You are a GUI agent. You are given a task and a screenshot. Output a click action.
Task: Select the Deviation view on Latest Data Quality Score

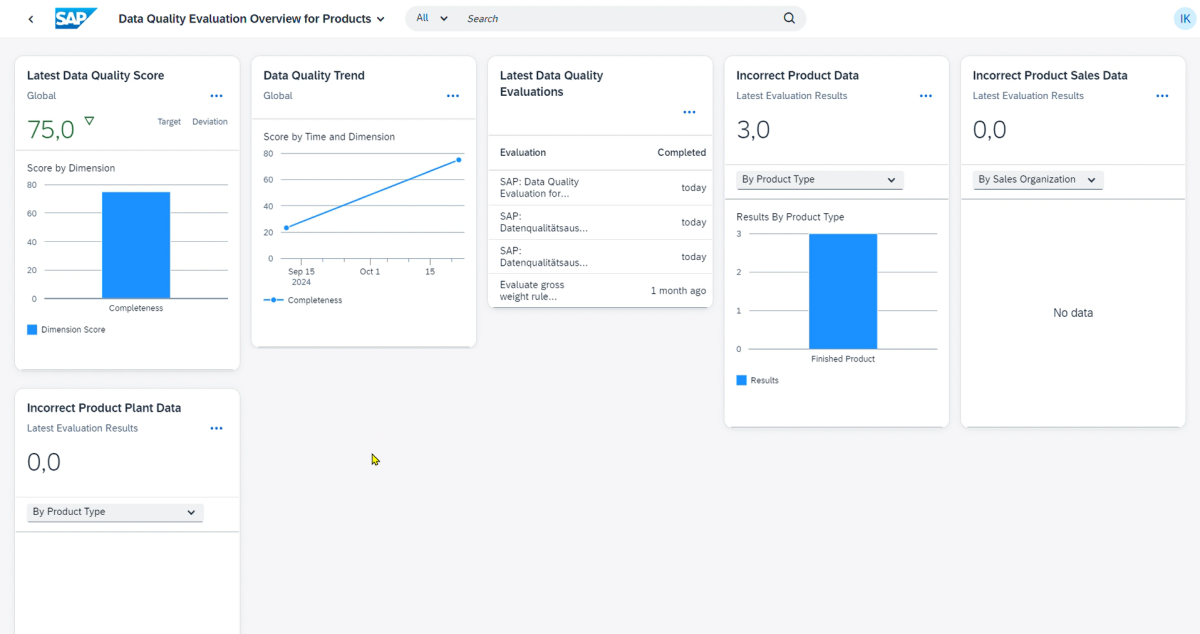pyautogui.click(x=209, y=121)
